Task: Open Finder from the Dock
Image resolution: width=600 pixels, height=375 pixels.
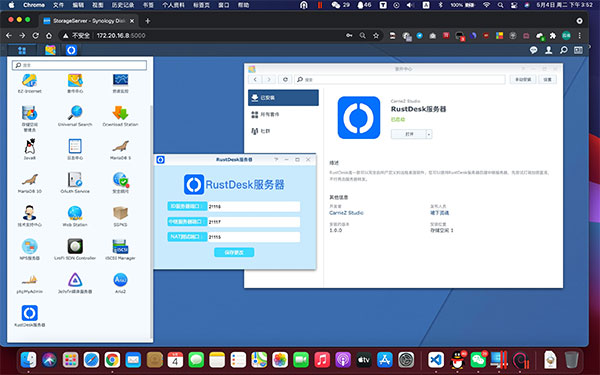Action: point(28,360)
